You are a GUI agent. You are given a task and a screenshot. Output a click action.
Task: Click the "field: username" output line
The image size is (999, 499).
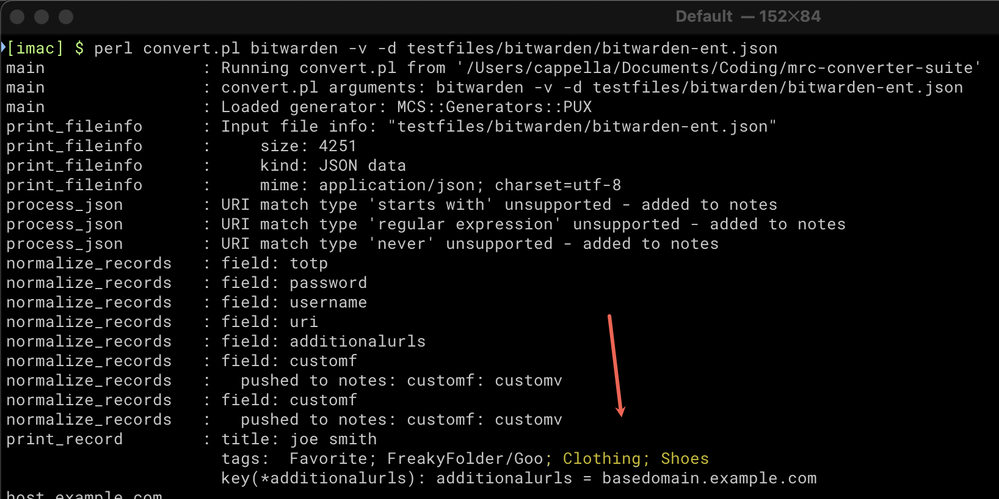coord(293,302)
